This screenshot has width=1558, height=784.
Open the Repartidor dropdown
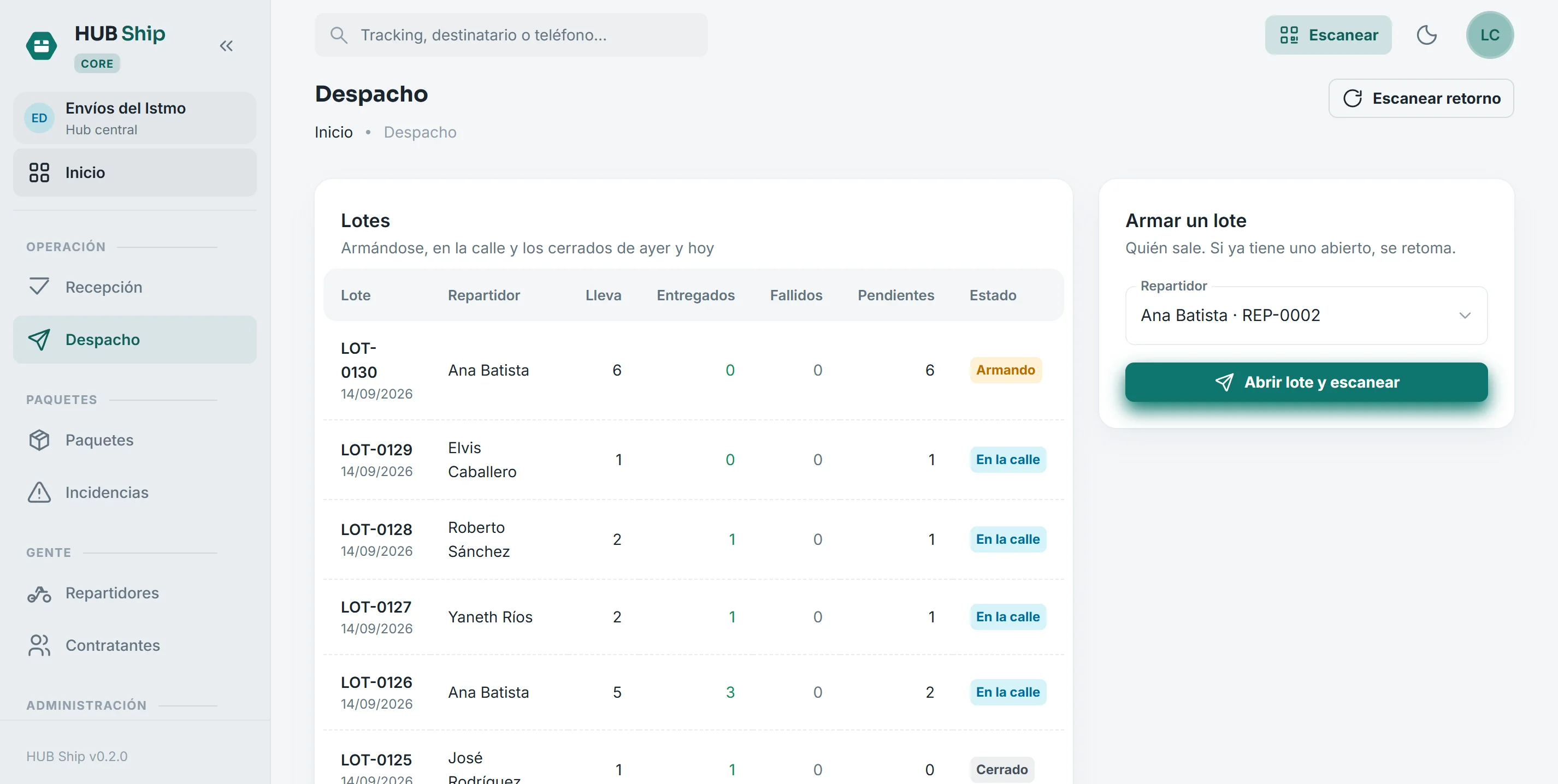(x=1306, y=316)
